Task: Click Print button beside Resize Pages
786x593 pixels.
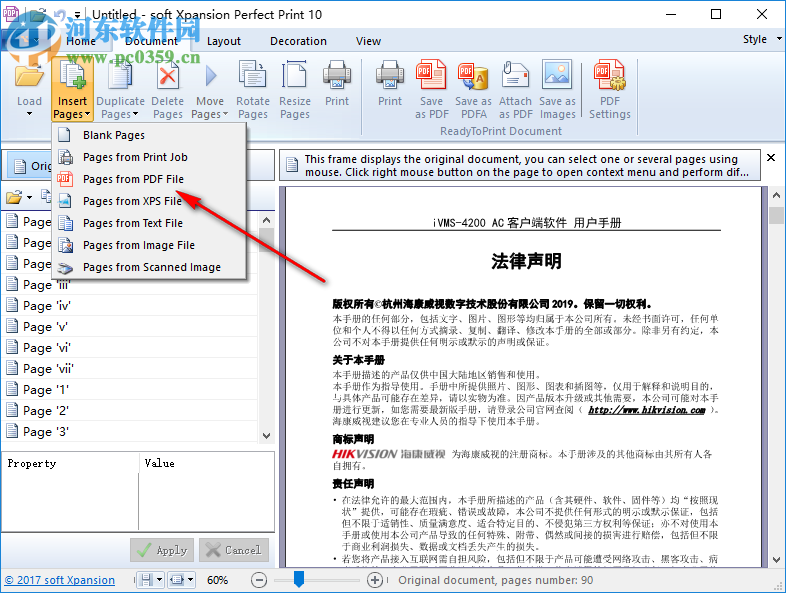Action: click(x=337, y=83)
